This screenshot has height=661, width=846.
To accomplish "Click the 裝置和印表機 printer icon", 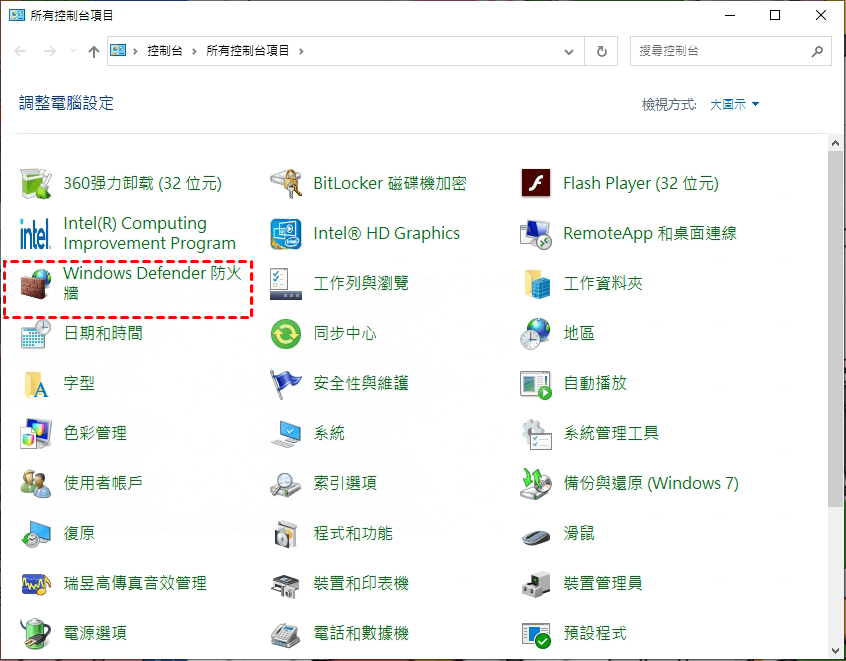I will pos(286,585).
